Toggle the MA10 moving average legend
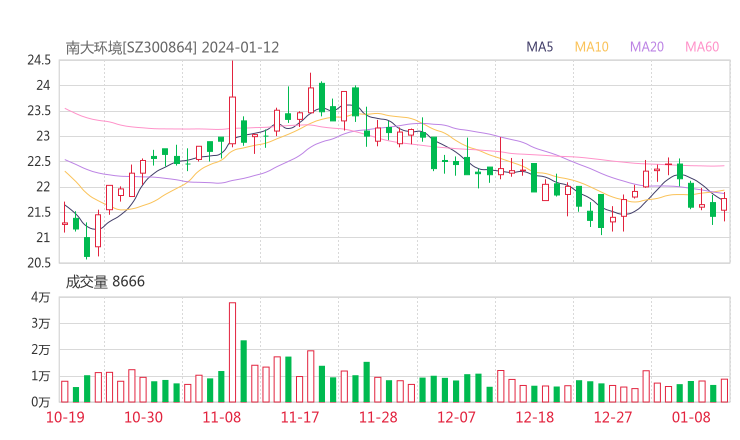The image size is (740, 440). coord(592,47)
